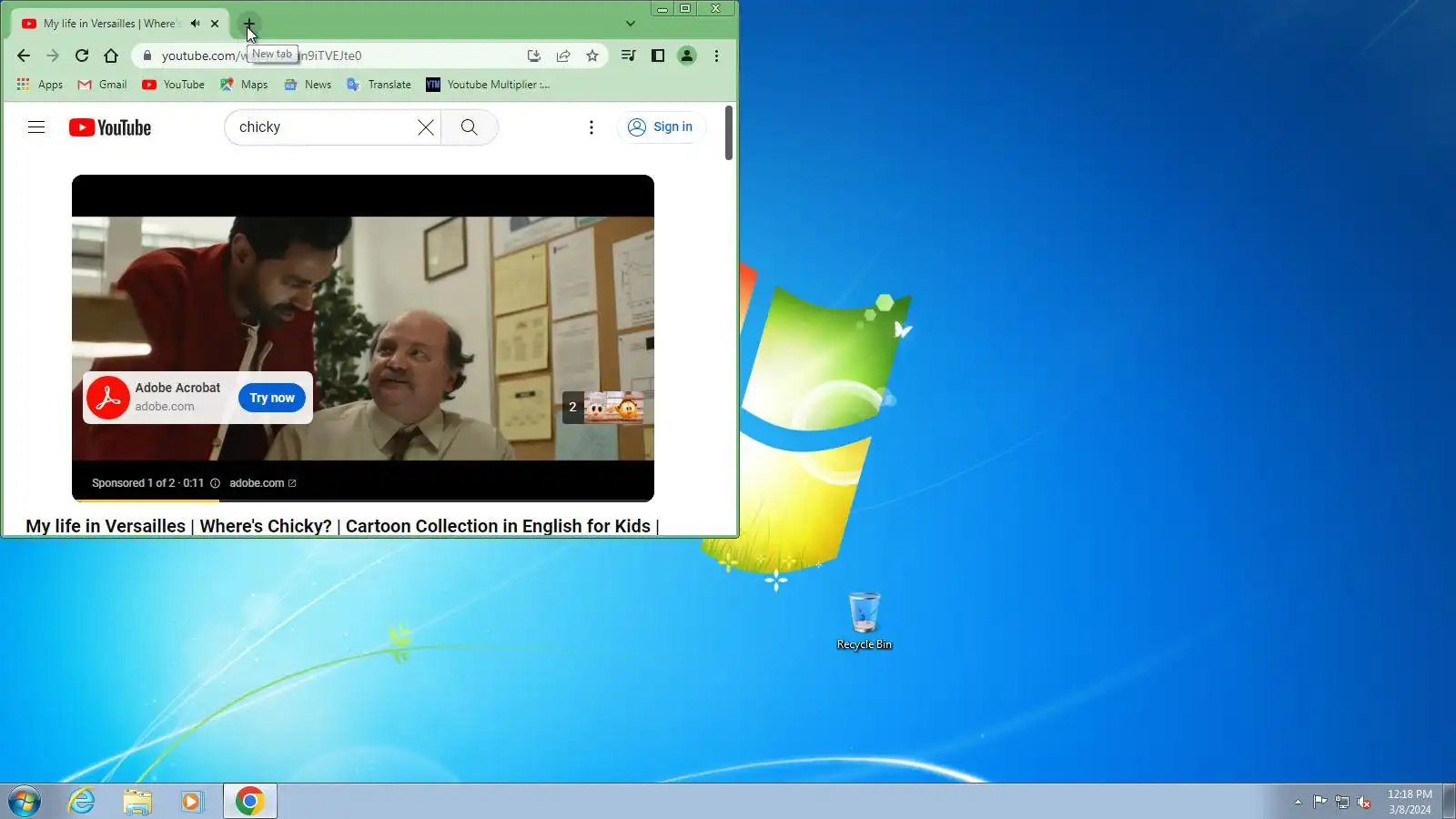Click the upcoming video thumbnail preview
This screenshot has width=1456, height=819.
pyautogui.click(x=604, y=408)
